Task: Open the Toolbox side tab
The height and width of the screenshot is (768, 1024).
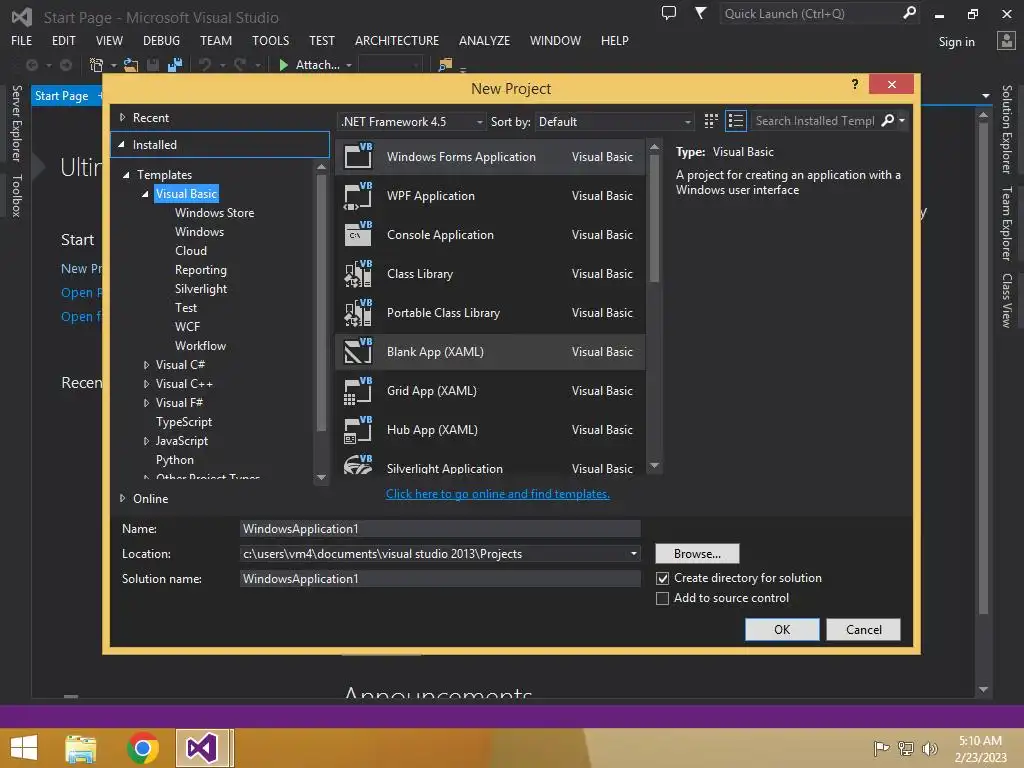Action: [x=17, y=195]
